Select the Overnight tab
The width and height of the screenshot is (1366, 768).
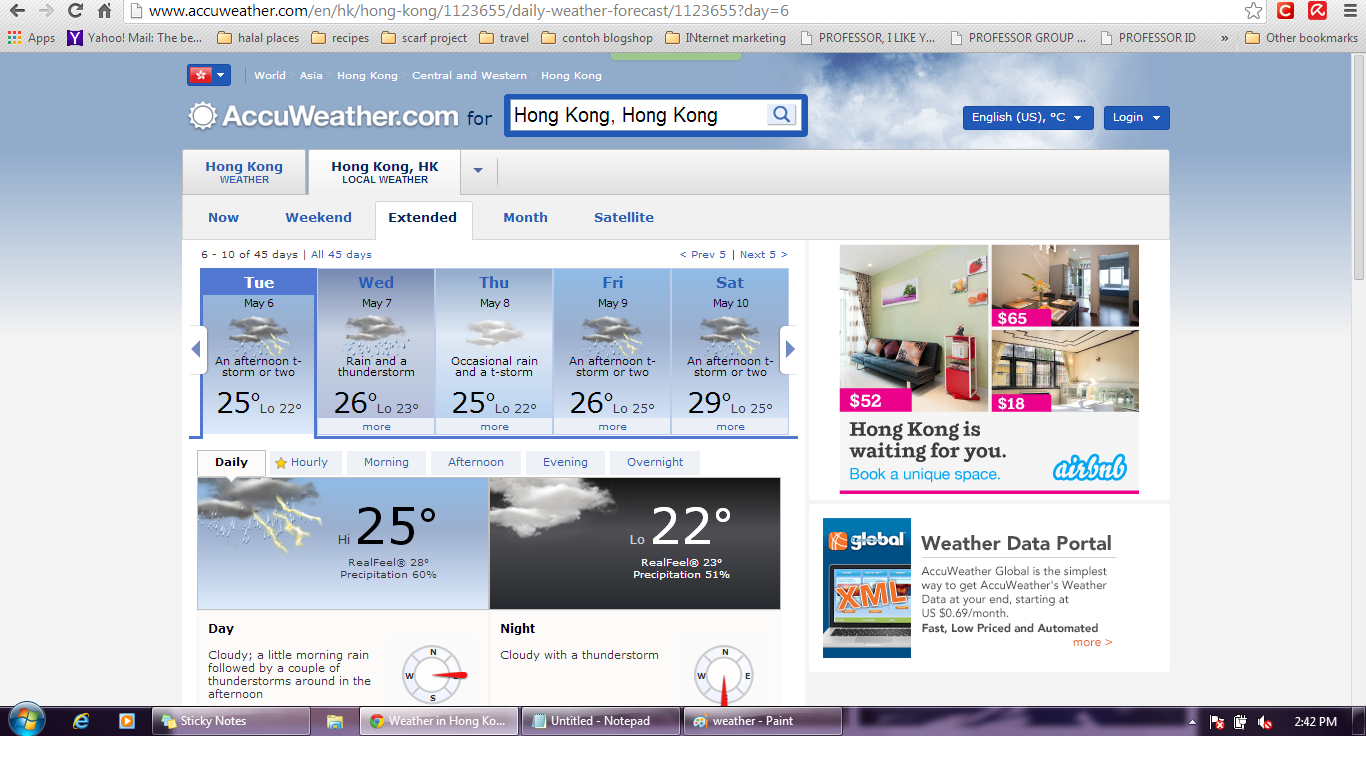[655, 463]
